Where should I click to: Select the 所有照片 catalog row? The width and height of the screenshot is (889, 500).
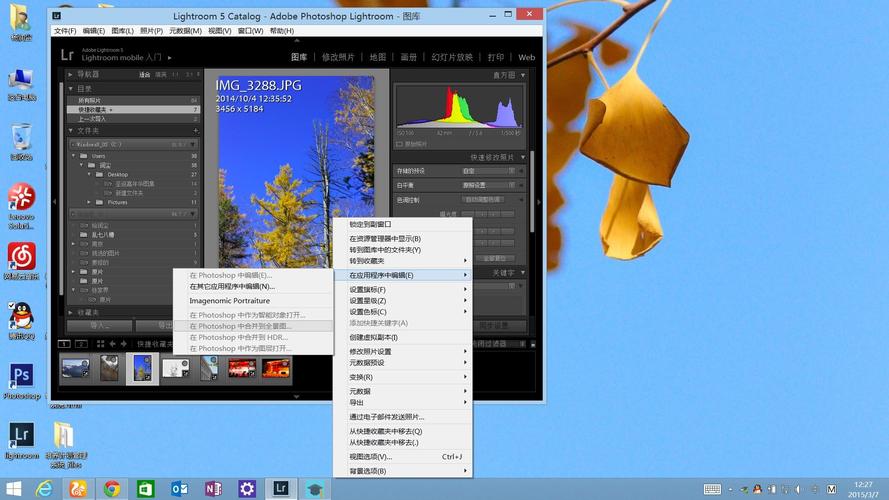[133, 100]
